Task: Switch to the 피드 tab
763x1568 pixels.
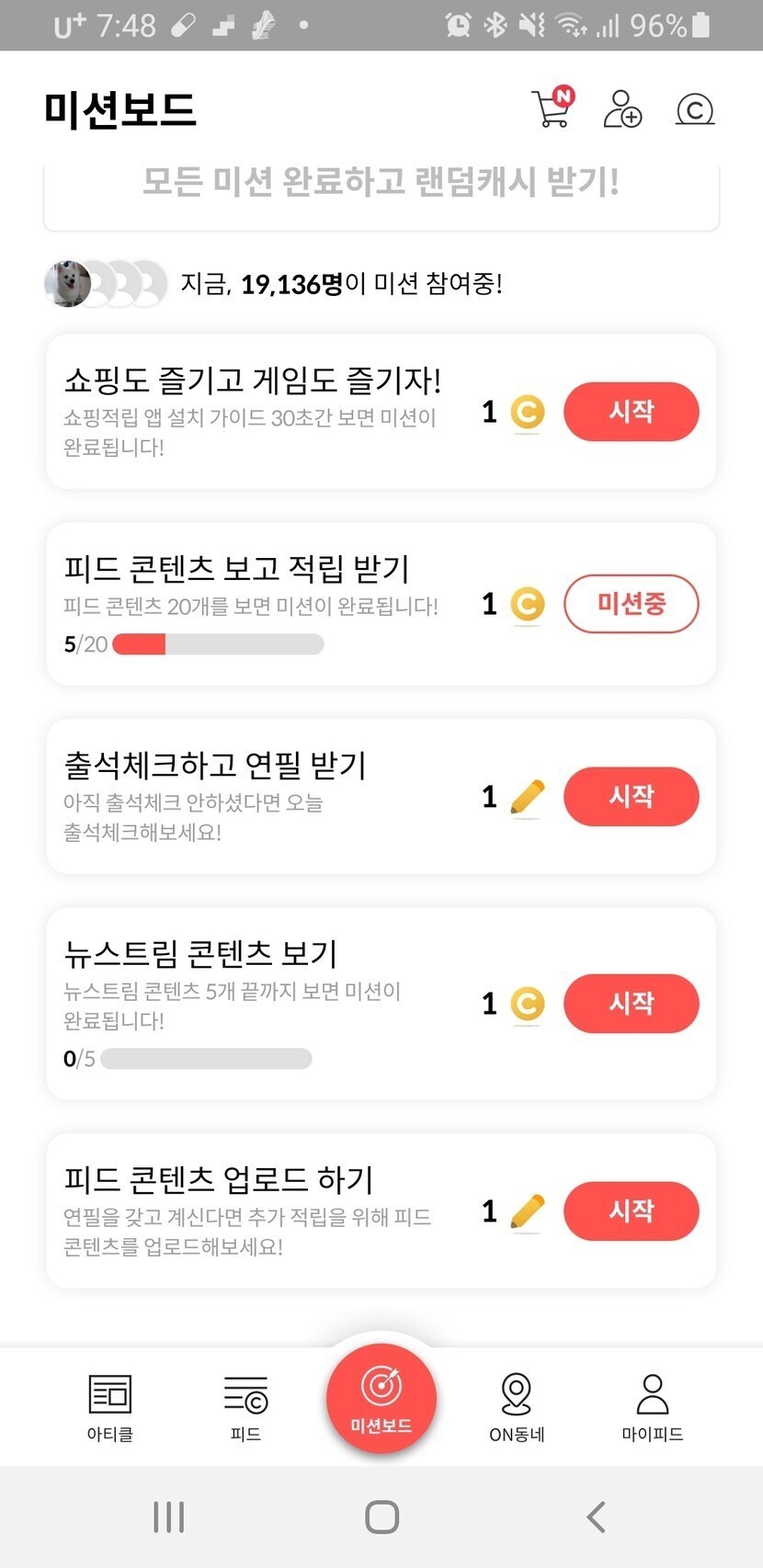Action: pyautogui.click(x=245, y=1407)
